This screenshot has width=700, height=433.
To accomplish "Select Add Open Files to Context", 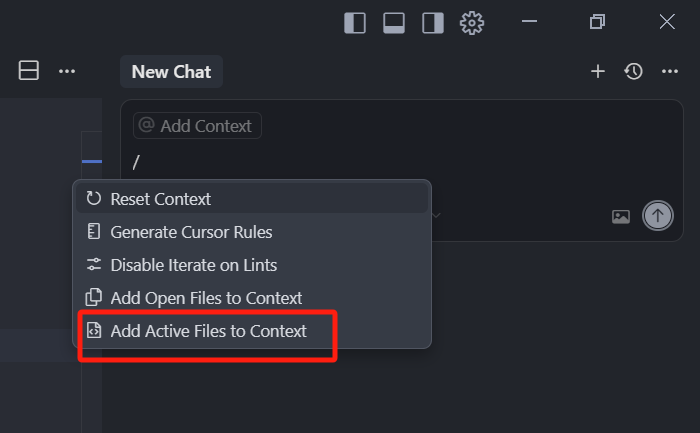I will [252, 298].
